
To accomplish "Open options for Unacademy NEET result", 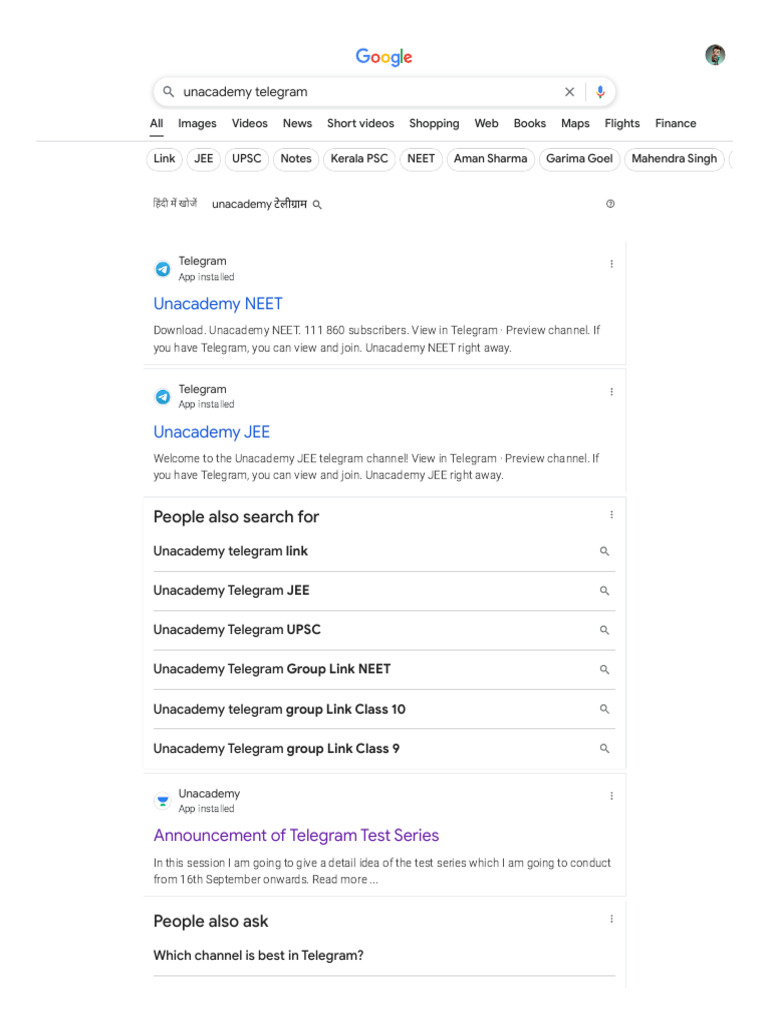I will tap(611, 264).
